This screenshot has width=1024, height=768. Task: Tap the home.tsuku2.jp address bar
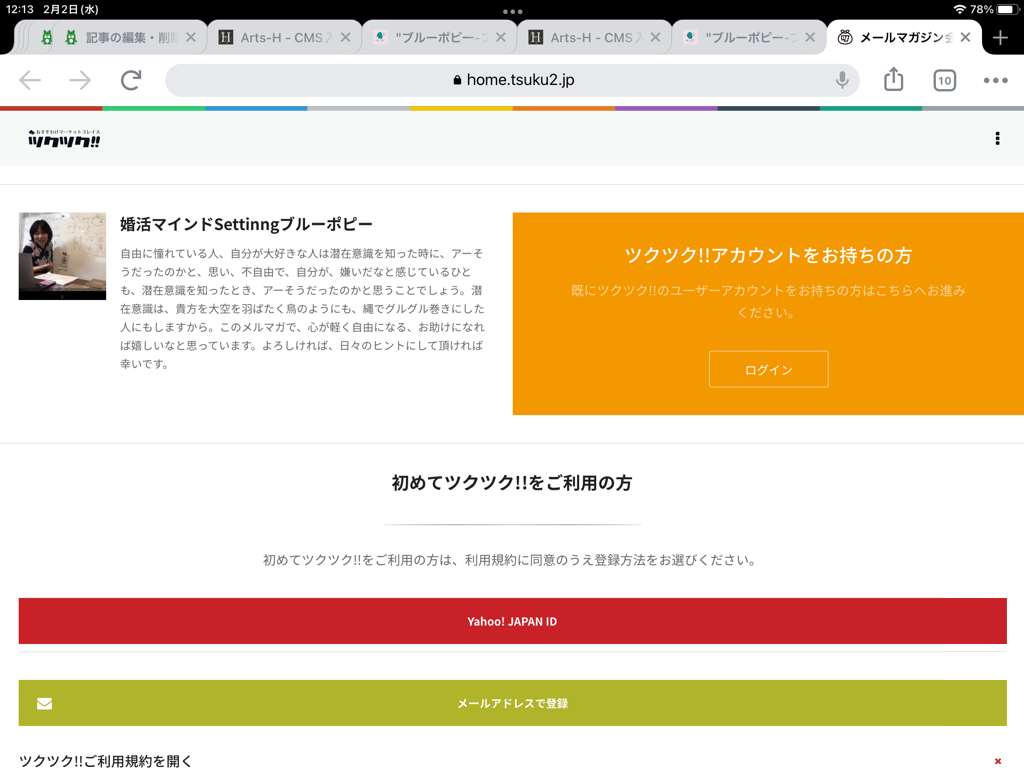point(512,80)
